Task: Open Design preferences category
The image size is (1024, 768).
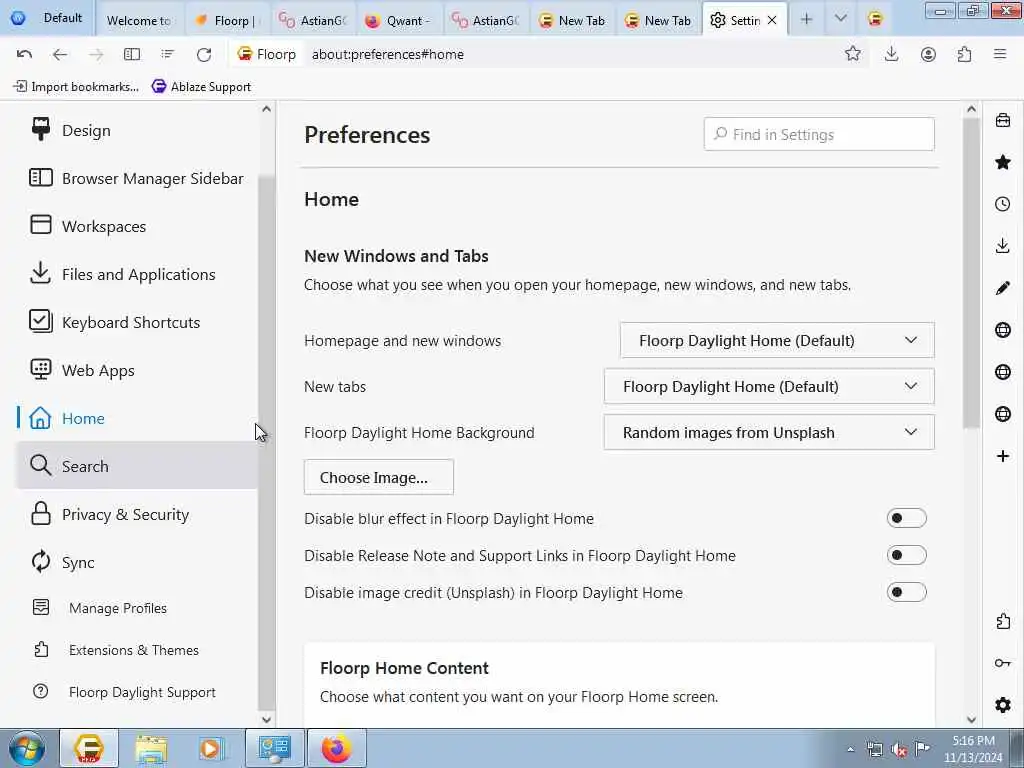Action: click(137, 131)
